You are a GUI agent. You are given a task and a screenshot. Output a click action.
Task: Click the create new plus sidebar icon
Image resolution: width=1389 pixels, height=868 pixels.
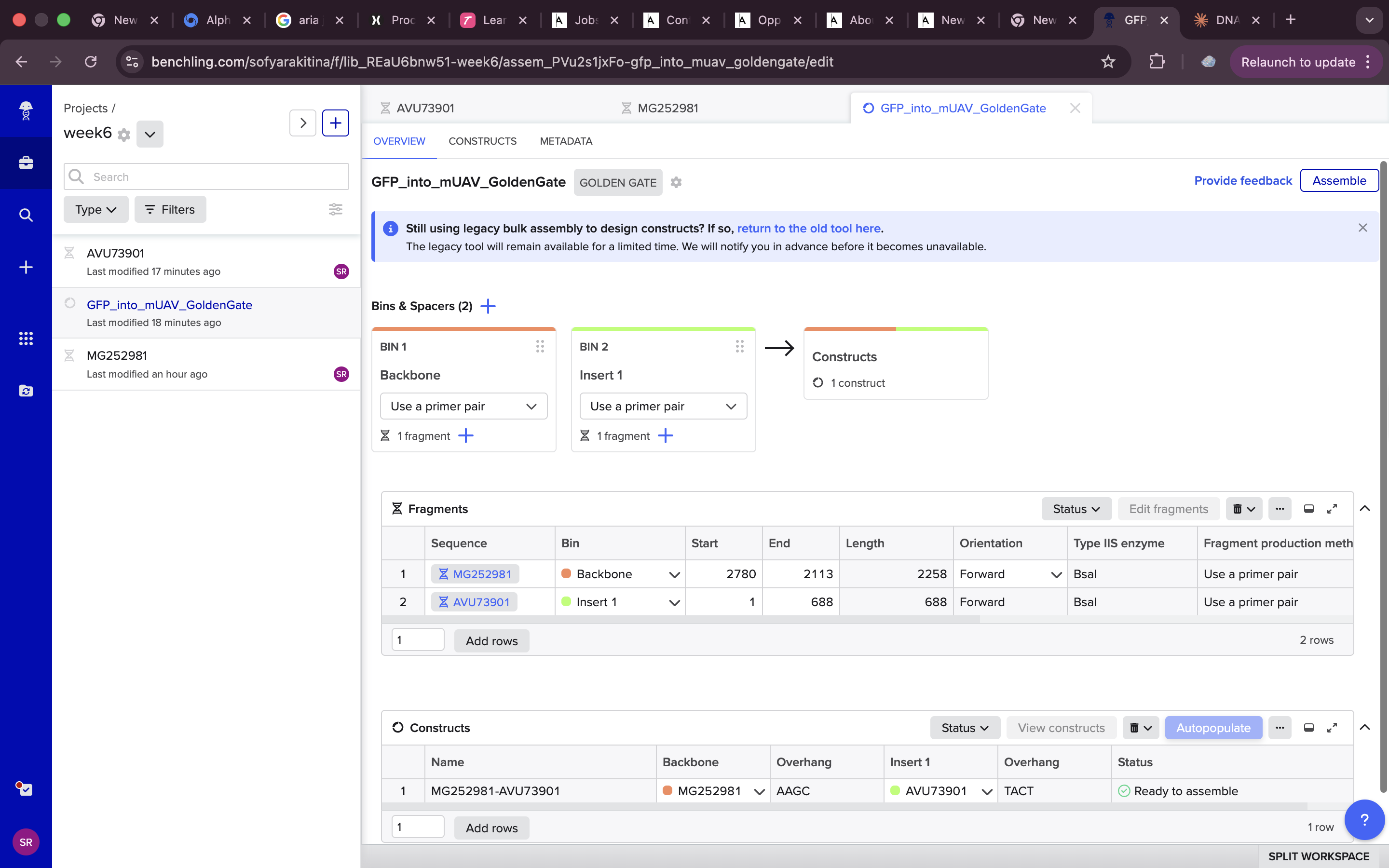[x=26, y=267]
